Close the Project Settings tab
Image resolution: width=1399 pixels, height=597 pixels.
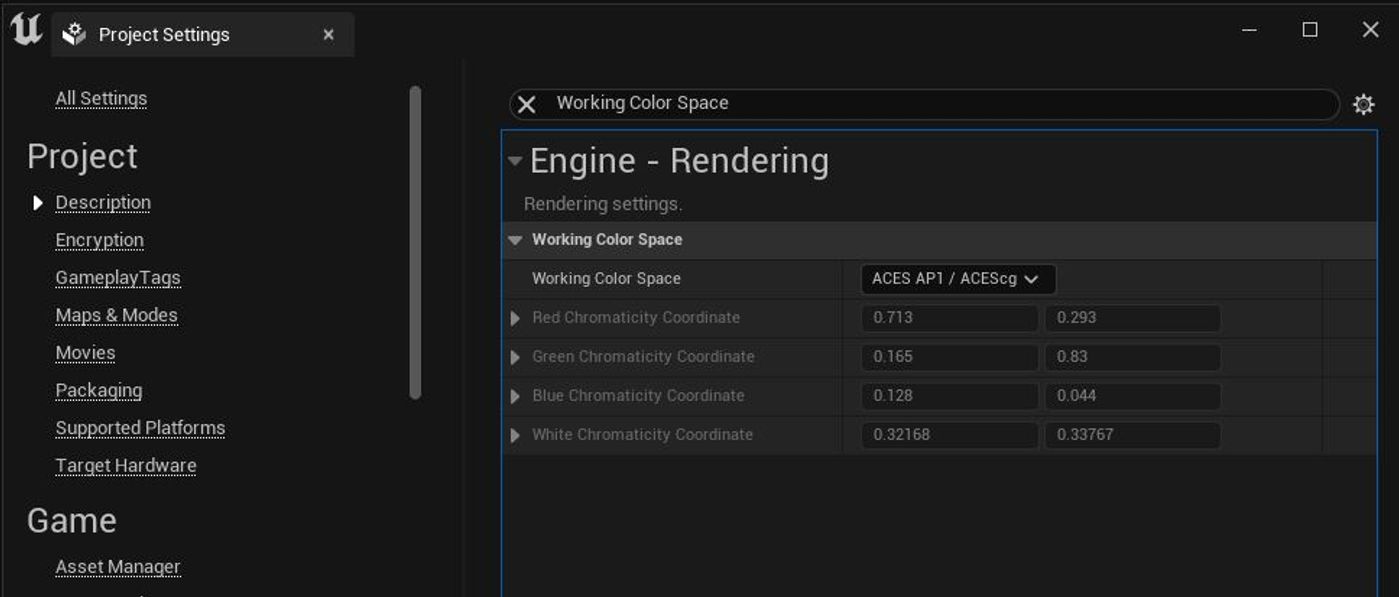click(328, 33)
